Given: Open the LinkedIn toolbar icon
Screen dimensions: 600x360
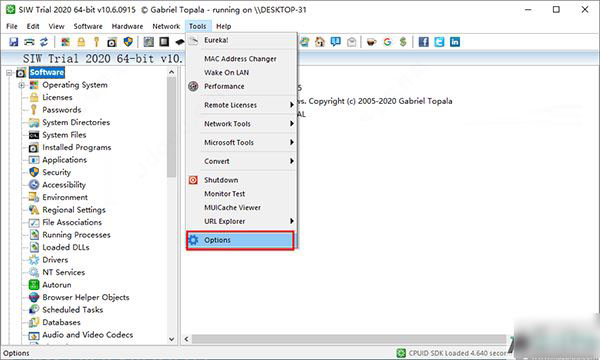Looking at the screenshot, I should click(455, 42).
